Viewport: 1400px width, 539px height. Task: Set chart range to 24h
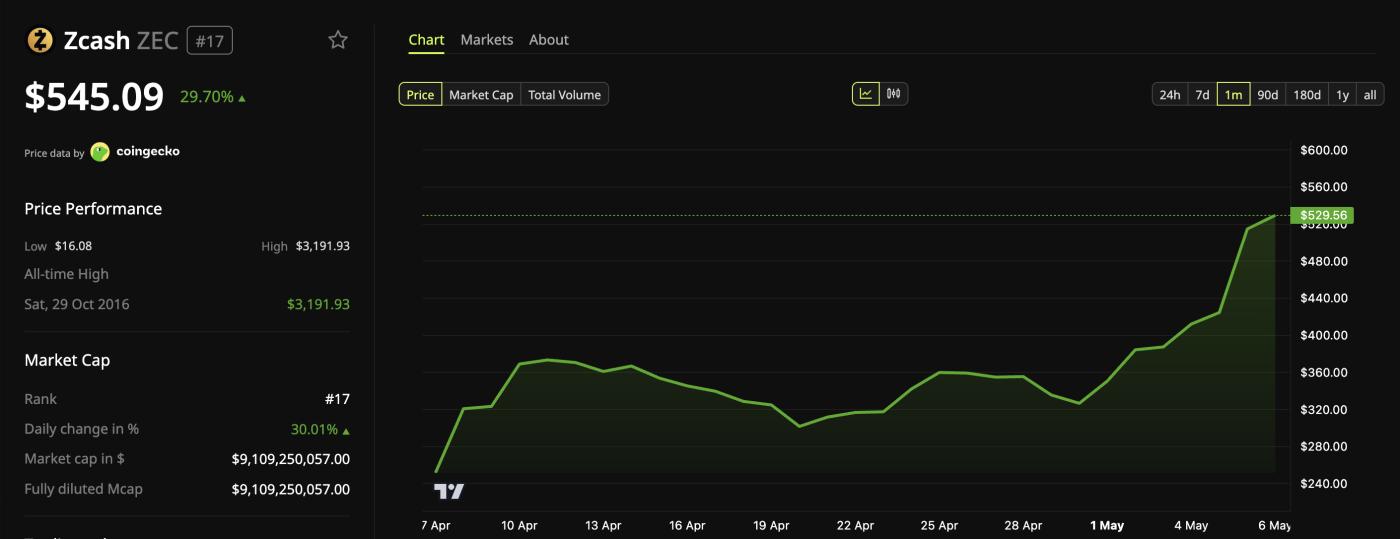(x=1169, y=95)
